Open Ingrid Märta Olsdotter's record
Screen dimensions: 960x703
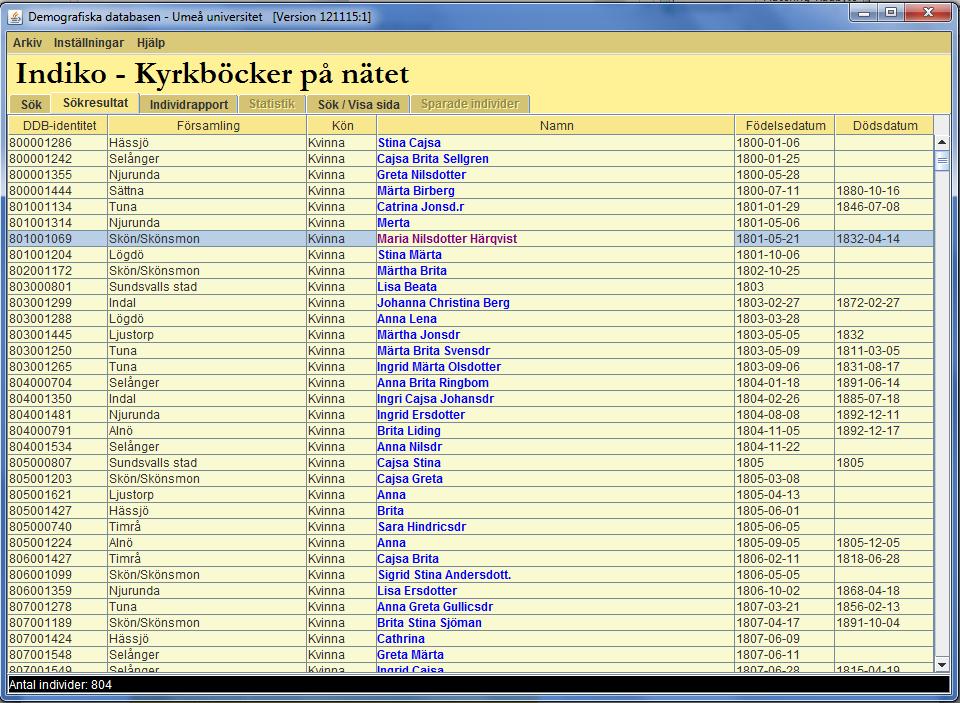pos(439,366)
